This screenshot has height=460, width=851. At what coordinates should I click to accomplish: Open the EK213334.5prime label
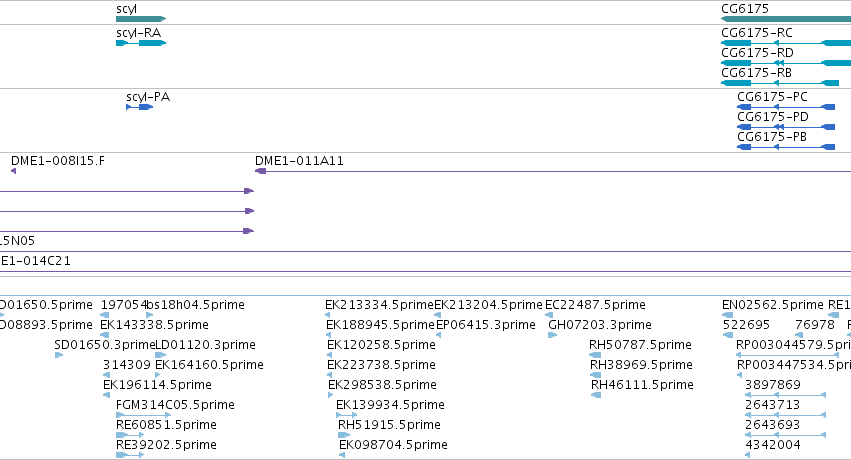(379, 305)
